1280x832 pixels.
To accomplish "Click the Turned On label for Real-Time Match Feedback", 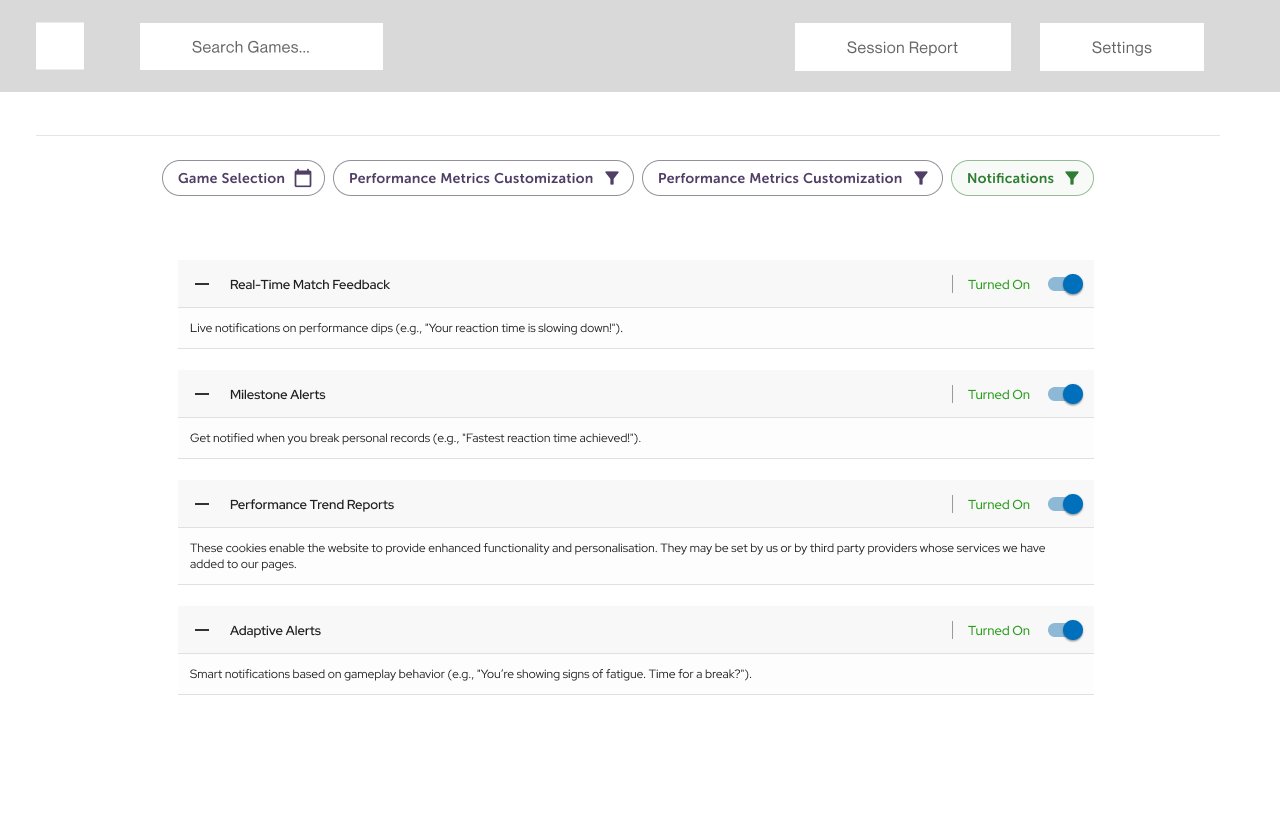I will point(998,284).
